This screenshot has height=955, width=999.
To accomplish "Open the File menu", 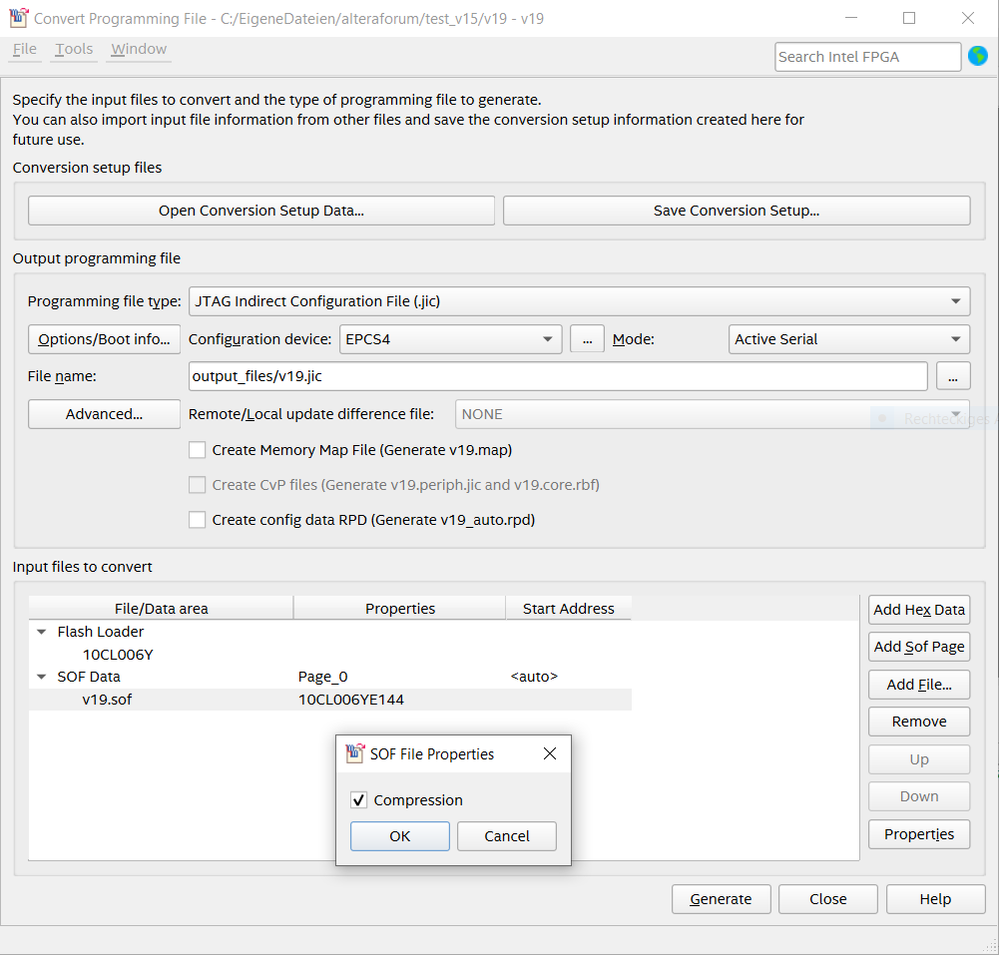I will pos(25,49).
